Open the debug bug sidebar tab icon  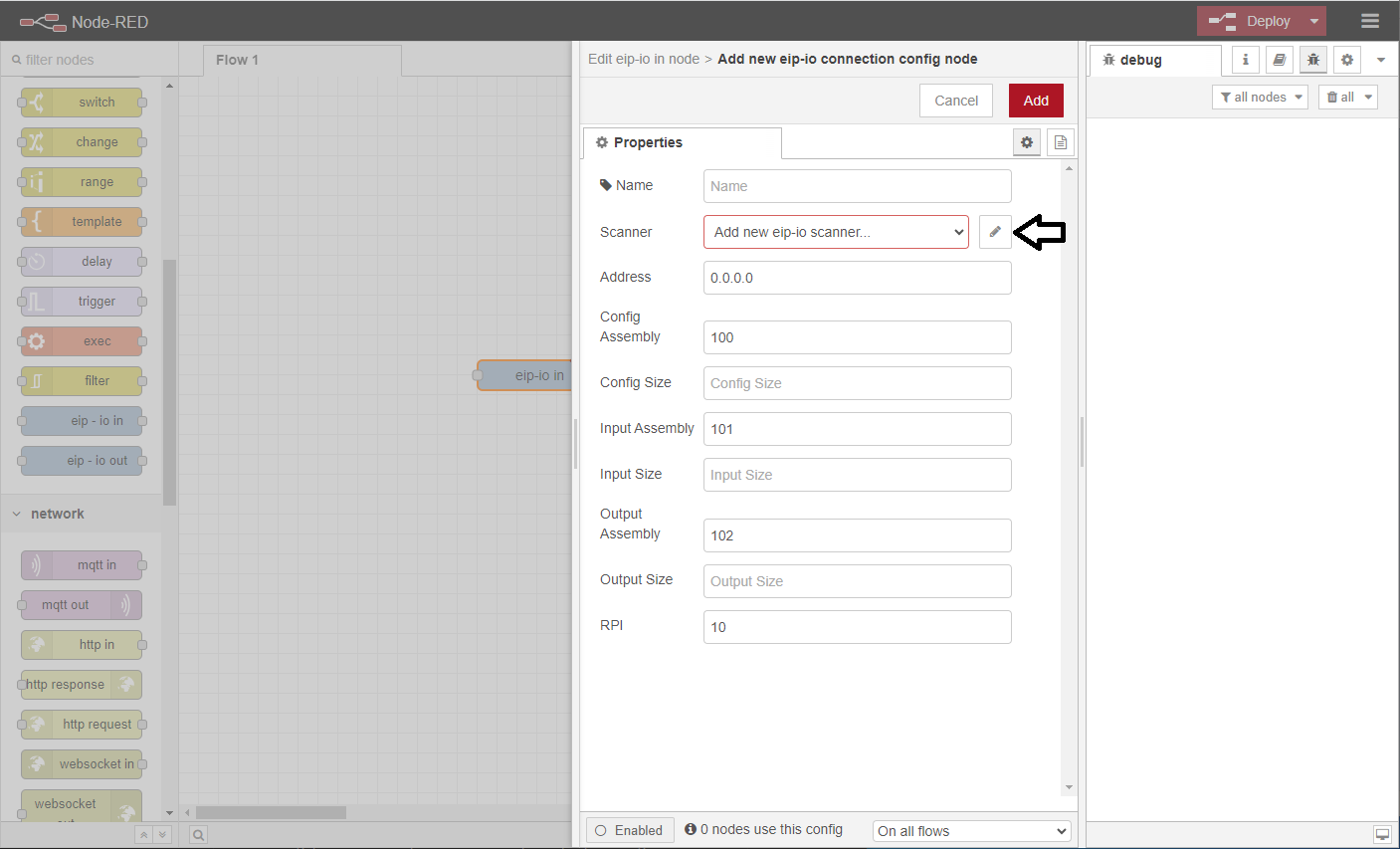pyautogui.click(x=1313, y=60)
